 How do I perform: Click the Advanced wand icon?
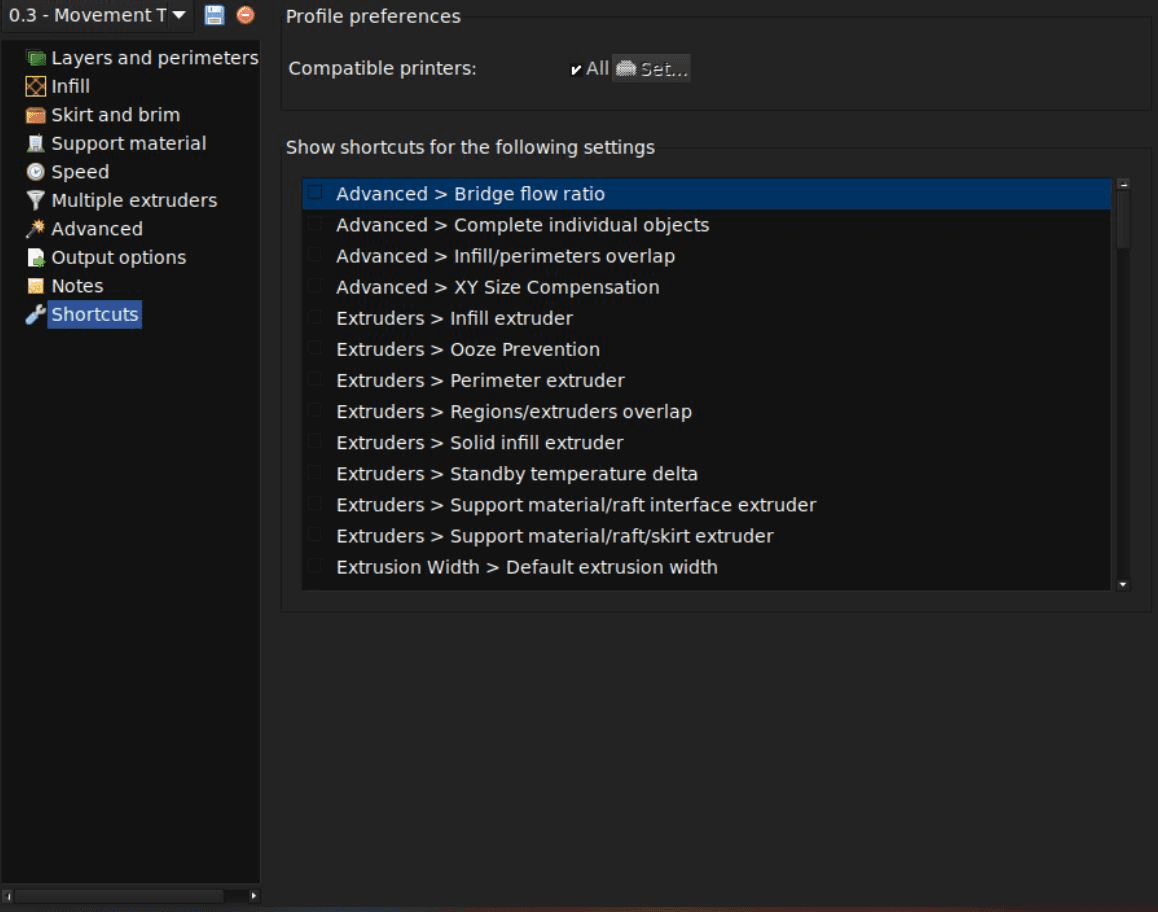(x=35, y=229)
